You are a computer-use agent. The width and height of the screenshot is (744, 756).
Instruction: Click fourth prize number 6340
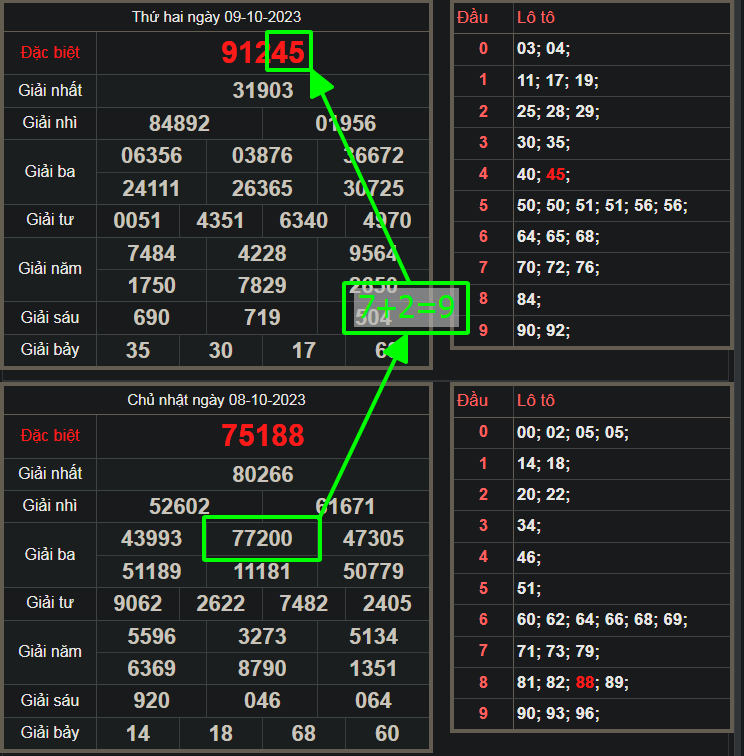[x=303, y=221]
